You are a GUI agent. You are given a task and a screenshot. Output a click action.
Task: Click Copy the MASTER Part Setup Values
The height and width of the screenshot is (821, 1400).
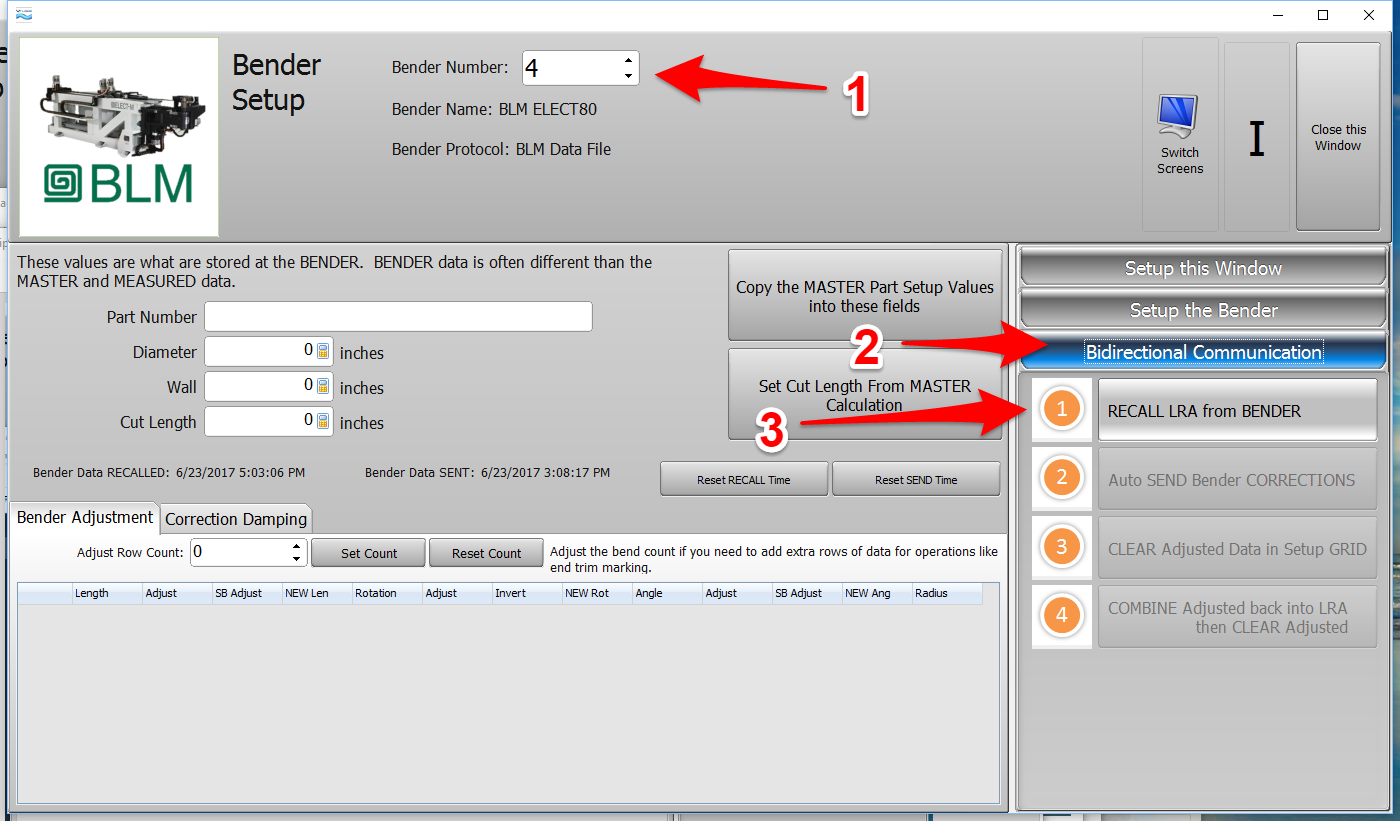[865, 296]
